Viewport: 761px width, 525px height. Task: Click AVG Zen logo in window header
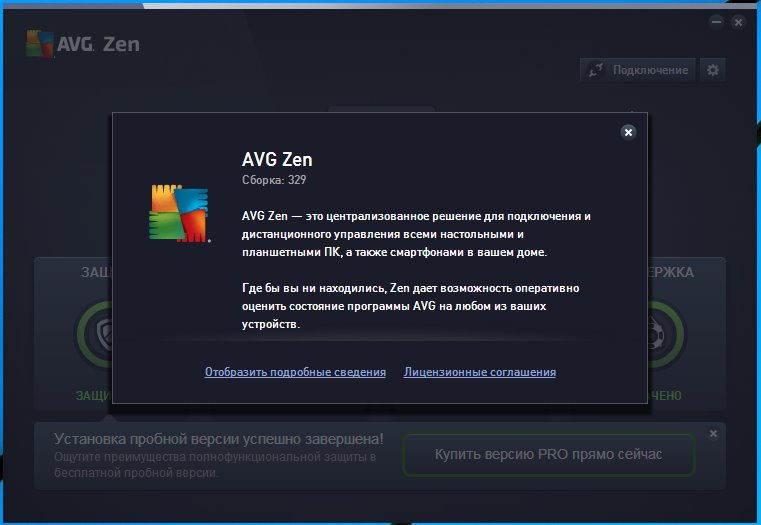pyautogui.click(x=83, y=44)
